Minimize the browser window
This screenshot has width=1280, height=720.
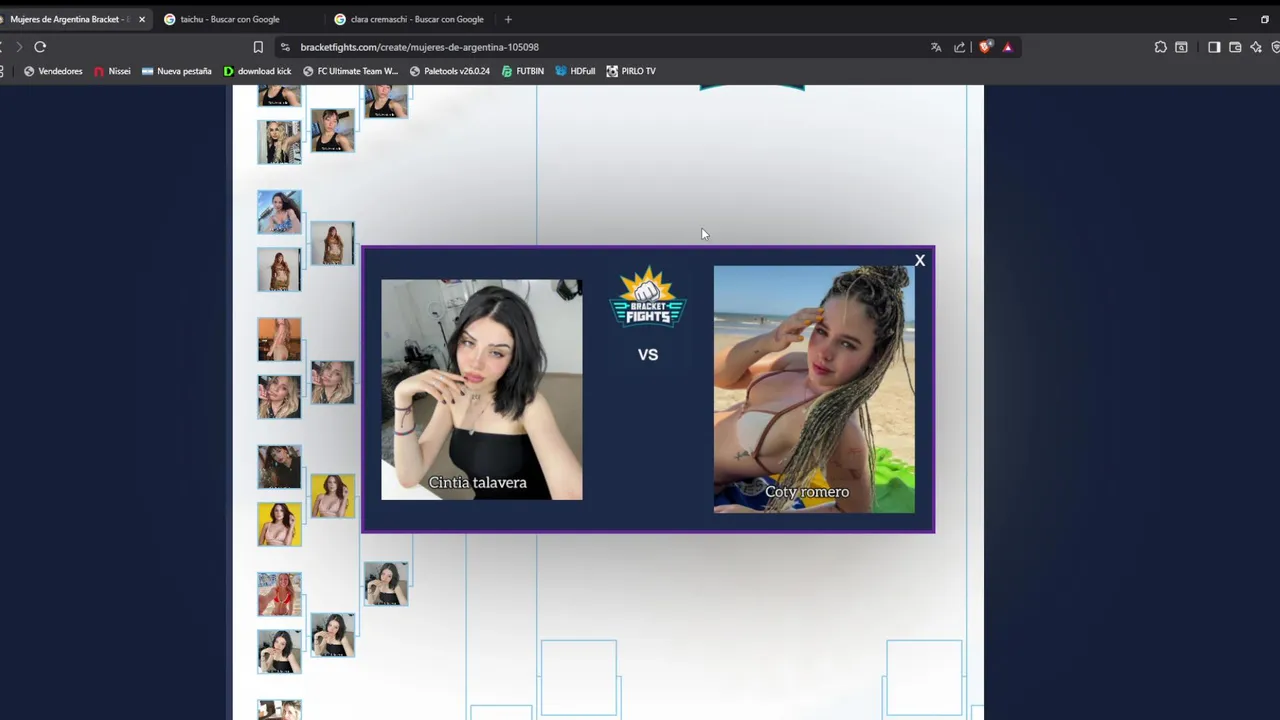1233,19
